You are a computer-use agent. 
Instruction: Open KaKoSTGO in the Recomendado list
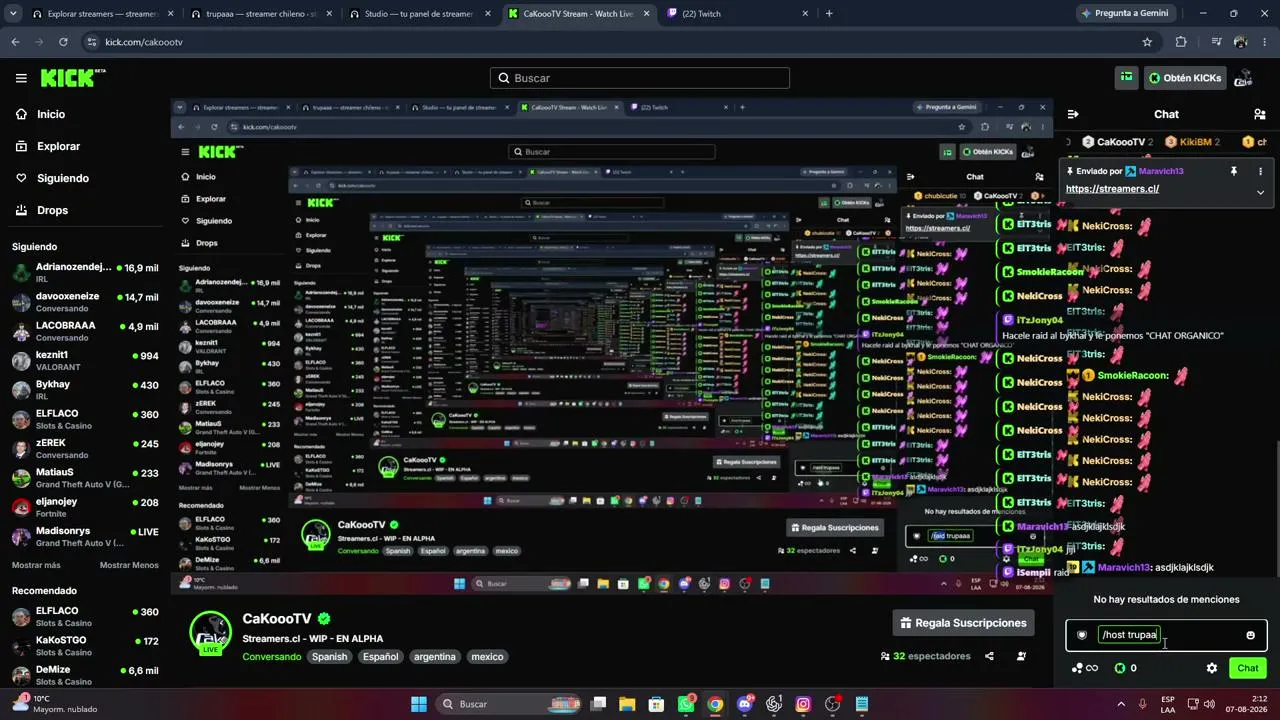[x=85, y=645]
